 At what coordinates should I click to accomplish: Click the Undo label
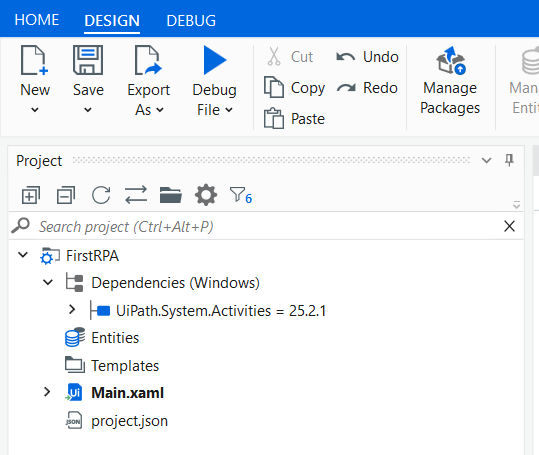pyautogui.click(x=381, y=57)
